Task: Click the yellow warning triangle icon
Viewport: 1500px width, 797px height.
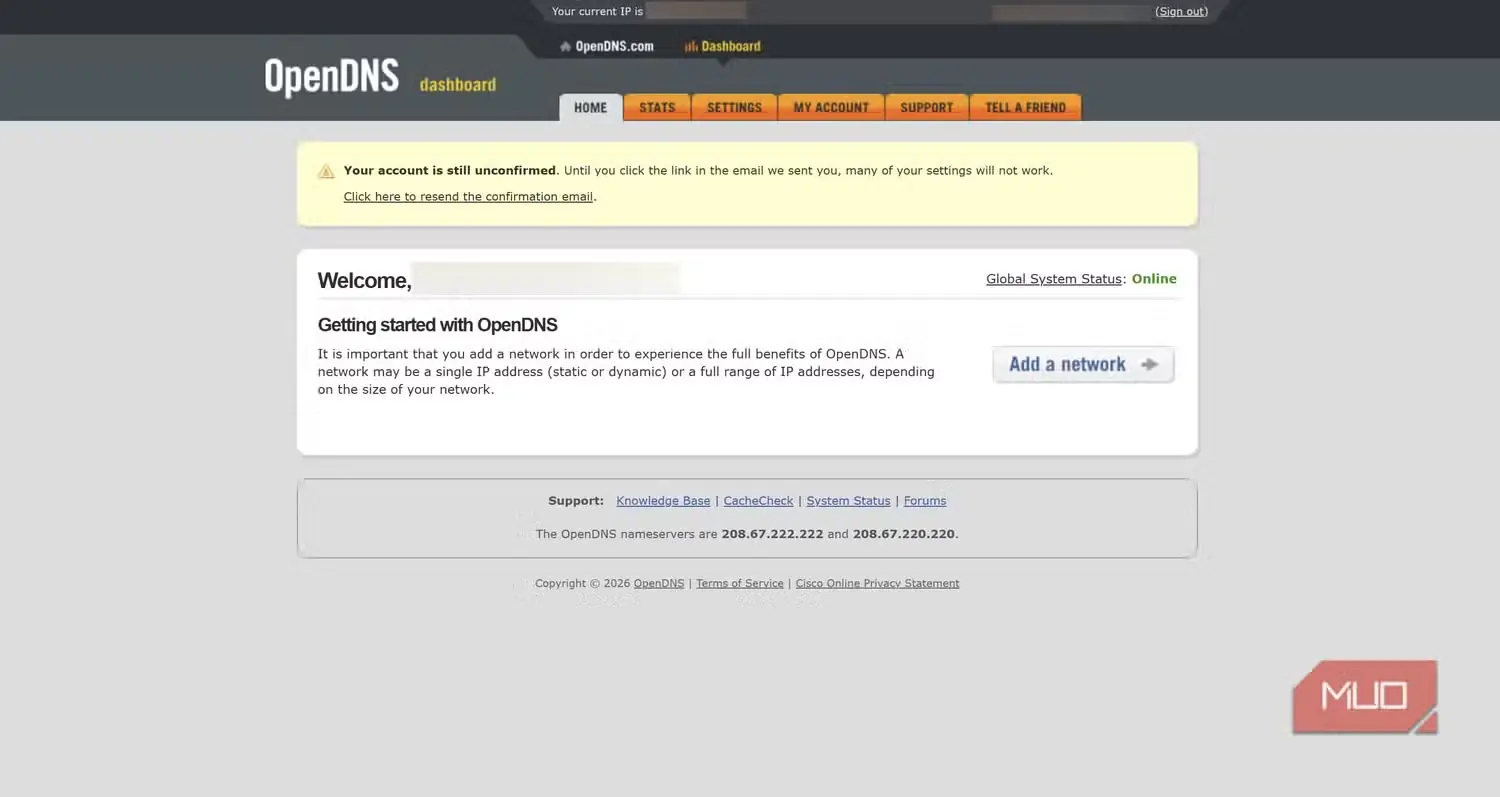Action: pyautogui.click(x=326, y=172)
